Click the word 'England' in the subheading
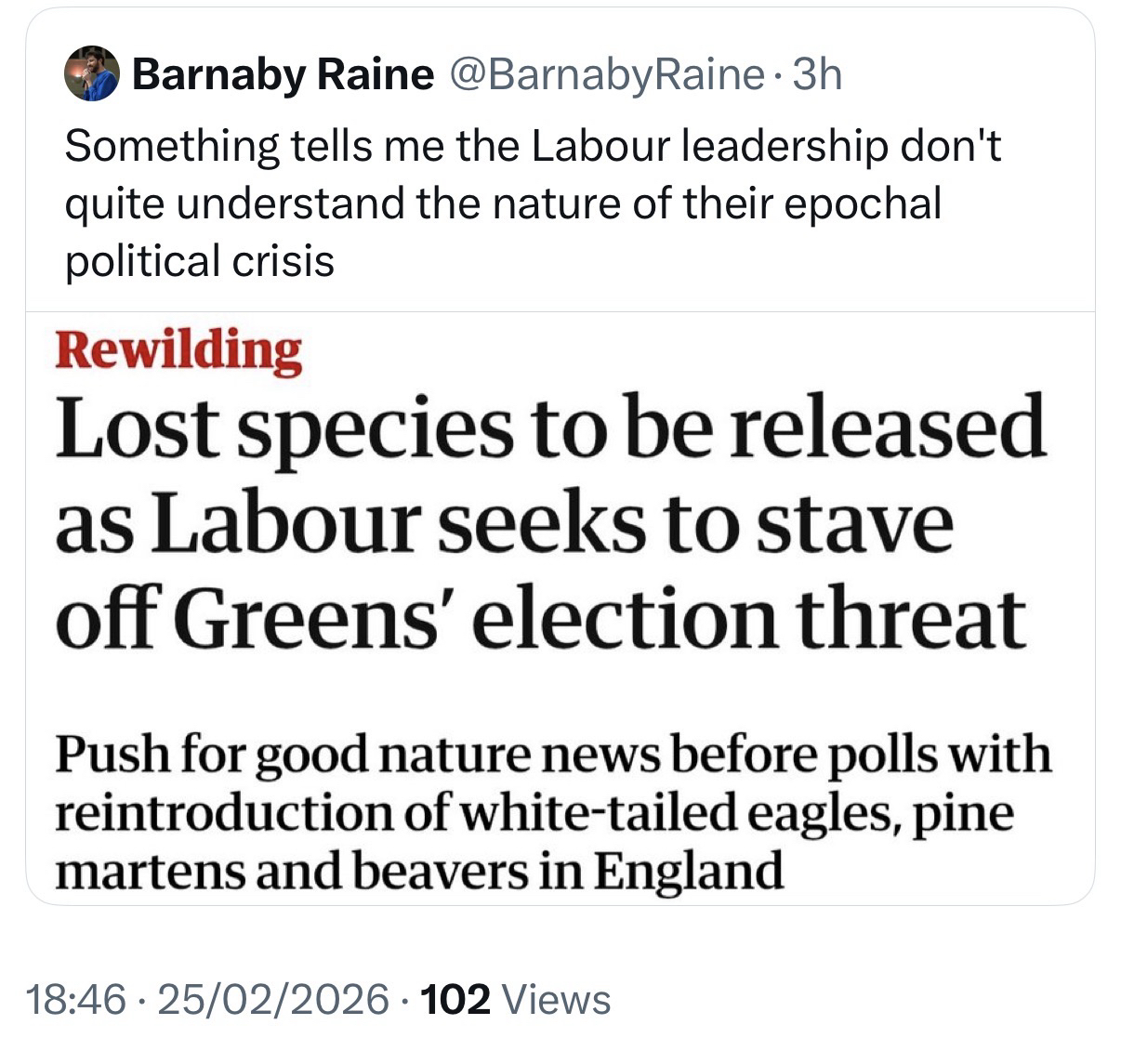The width and height of the screenshot is (1121, 1064). pos(689,872)
